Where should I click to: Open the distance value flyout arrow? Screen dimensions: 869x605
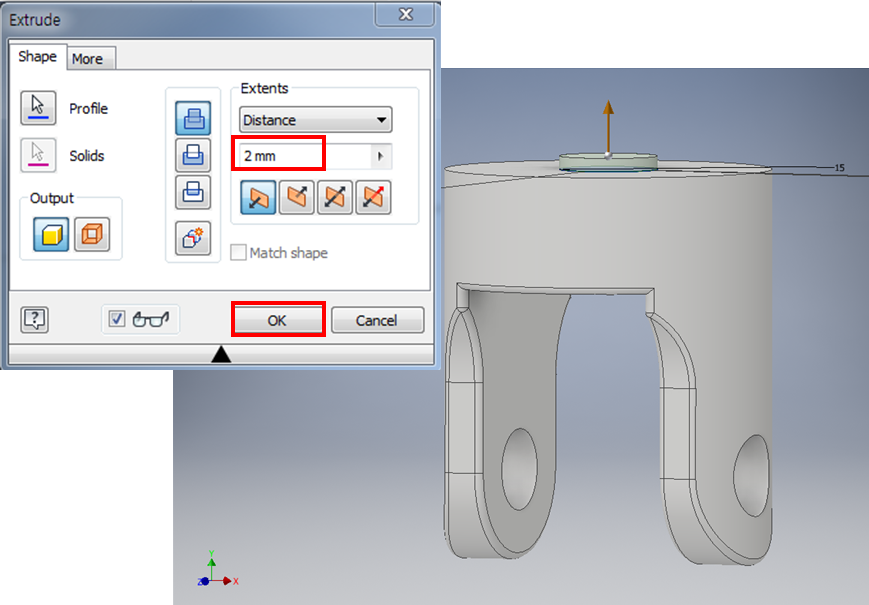[381, 156]
